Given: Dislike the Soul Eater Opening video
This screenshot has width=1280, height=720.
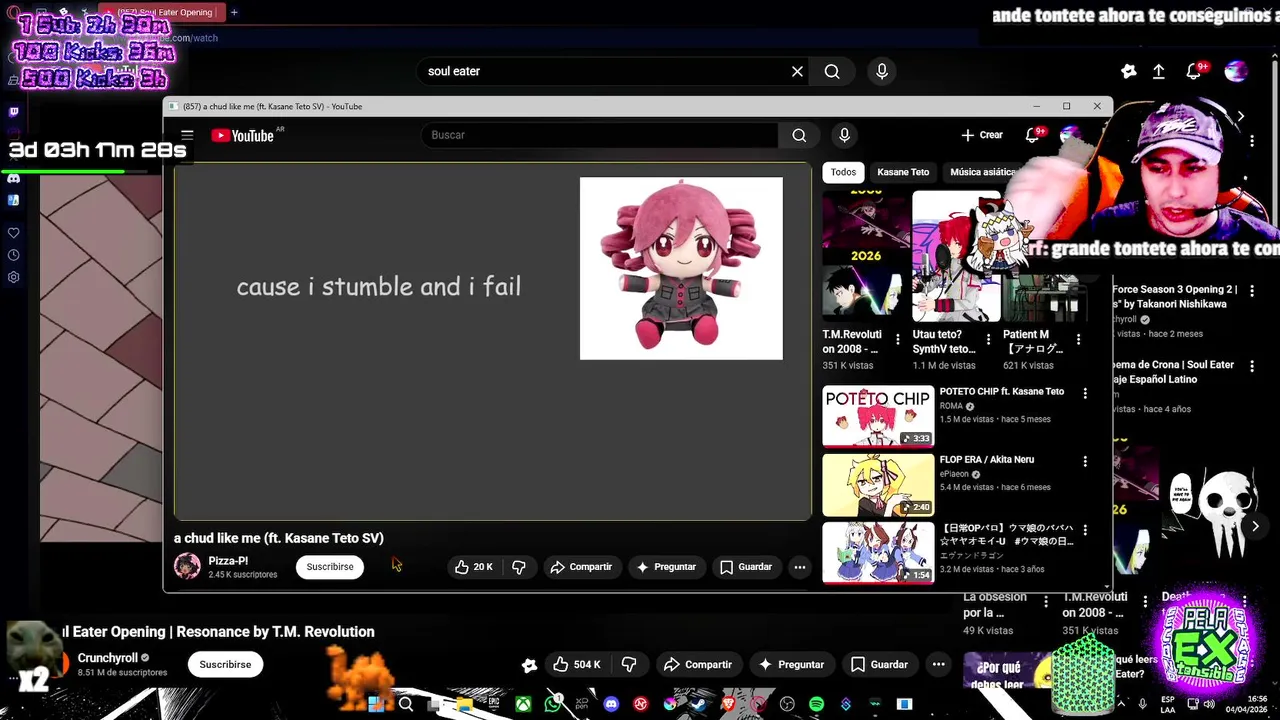Looking at the screenshot, I should pos(629,664).
